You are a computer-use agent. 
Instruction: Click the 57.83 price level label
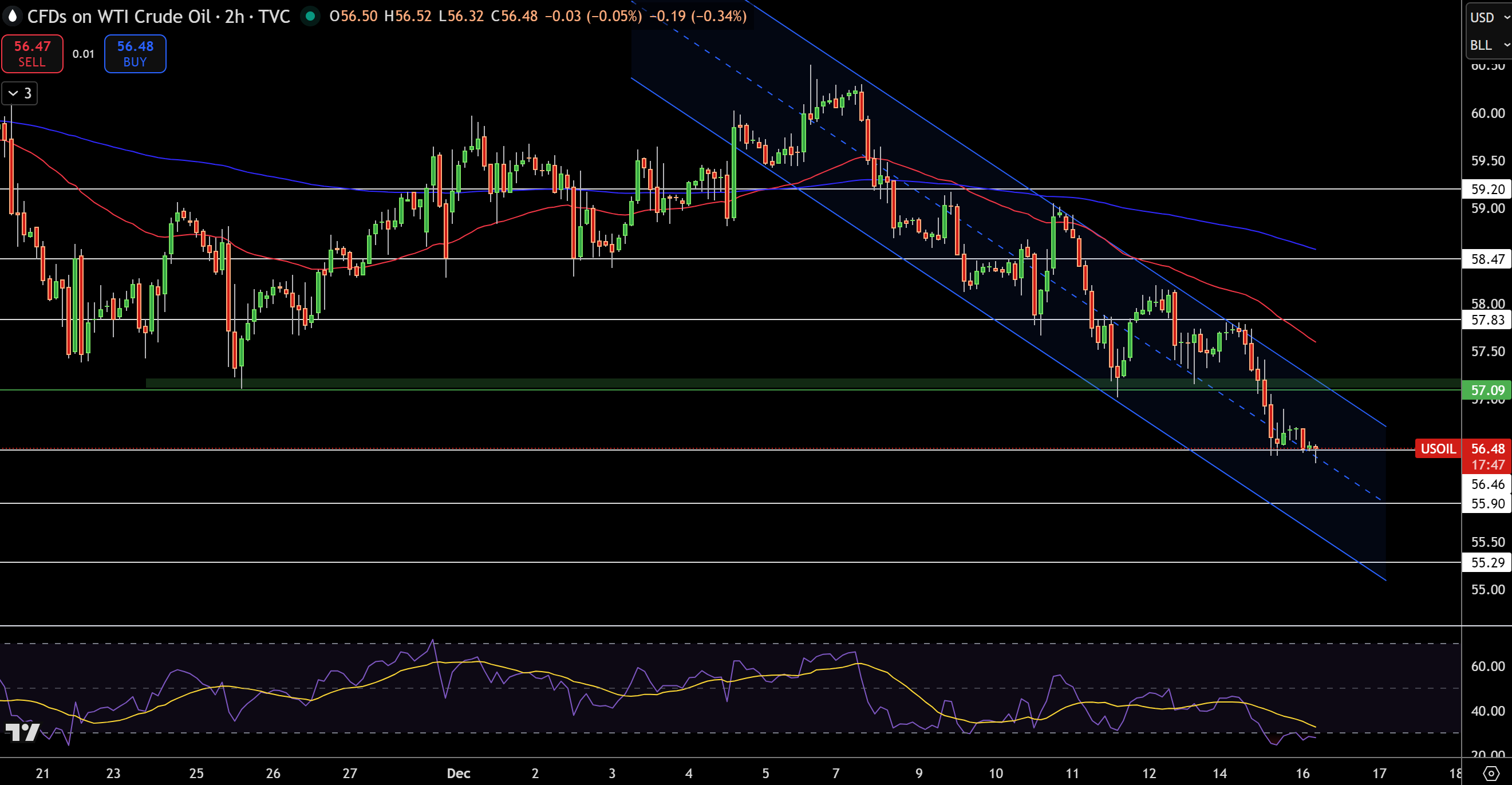pos(1487,319)
